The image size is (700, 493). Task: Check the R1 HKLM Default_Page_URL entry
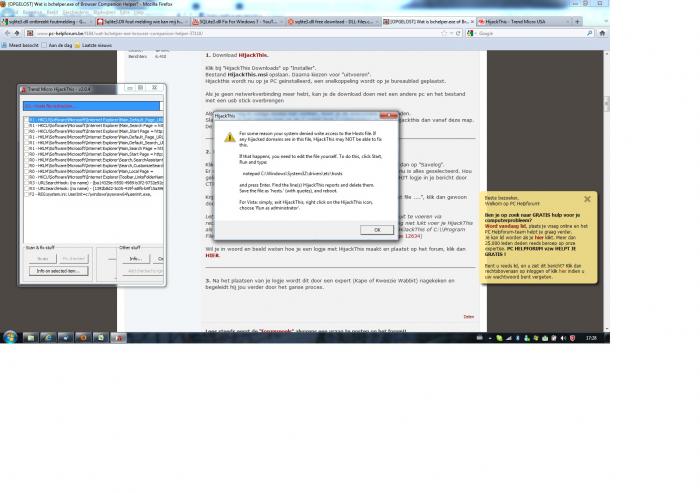26,137
